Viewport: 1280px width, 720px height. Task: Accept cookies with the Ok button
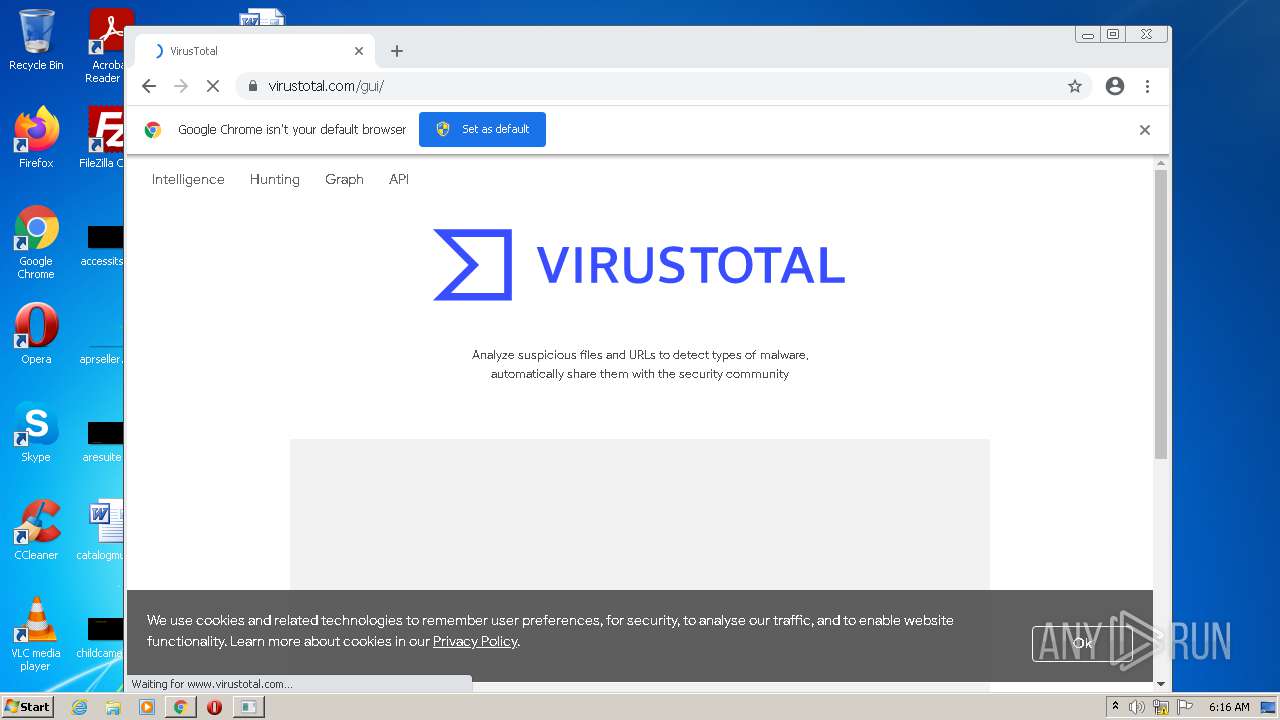pos(1082,644)
